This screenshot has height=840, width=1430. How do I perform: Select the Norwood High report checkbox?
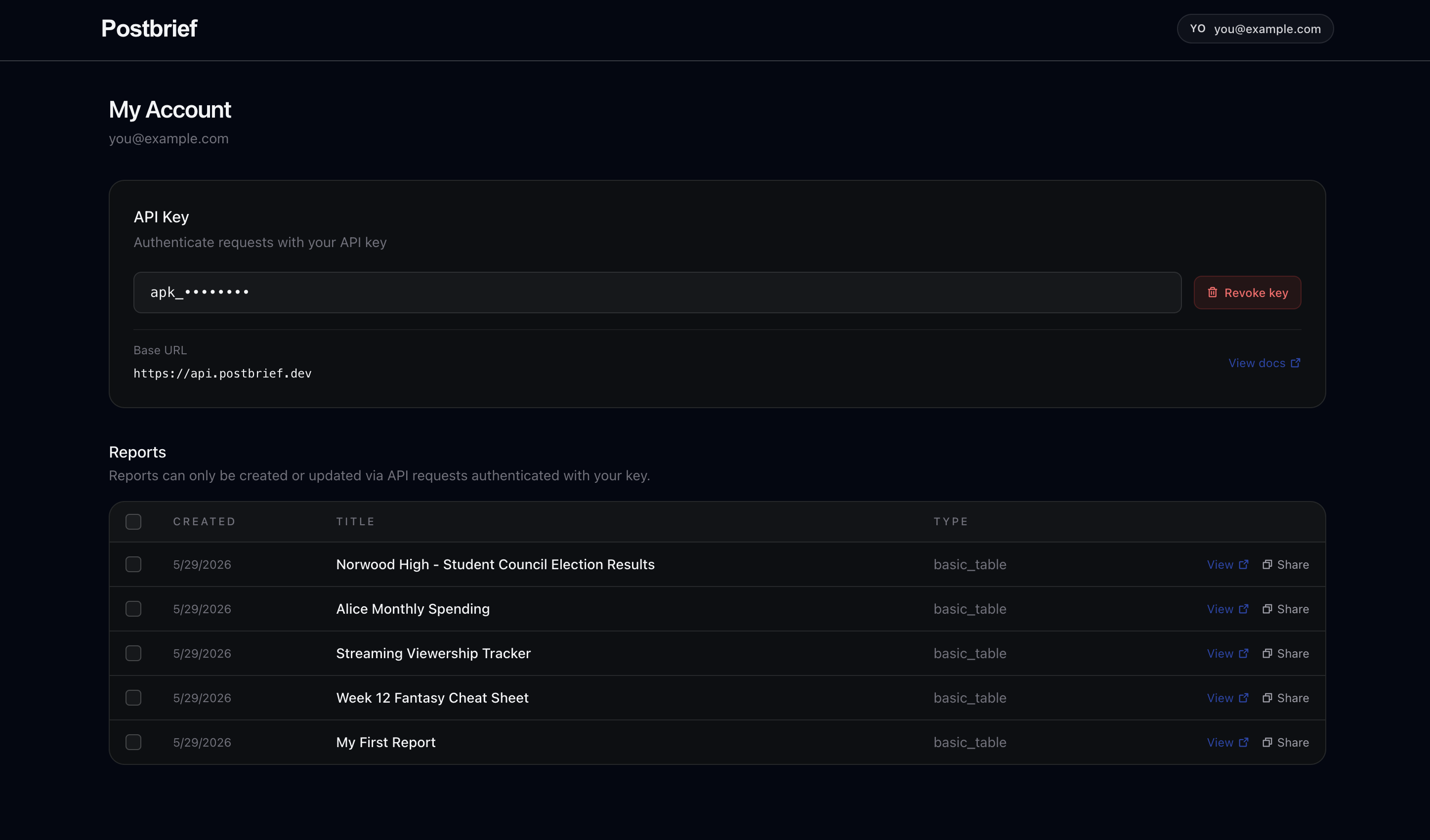(133, 564)
